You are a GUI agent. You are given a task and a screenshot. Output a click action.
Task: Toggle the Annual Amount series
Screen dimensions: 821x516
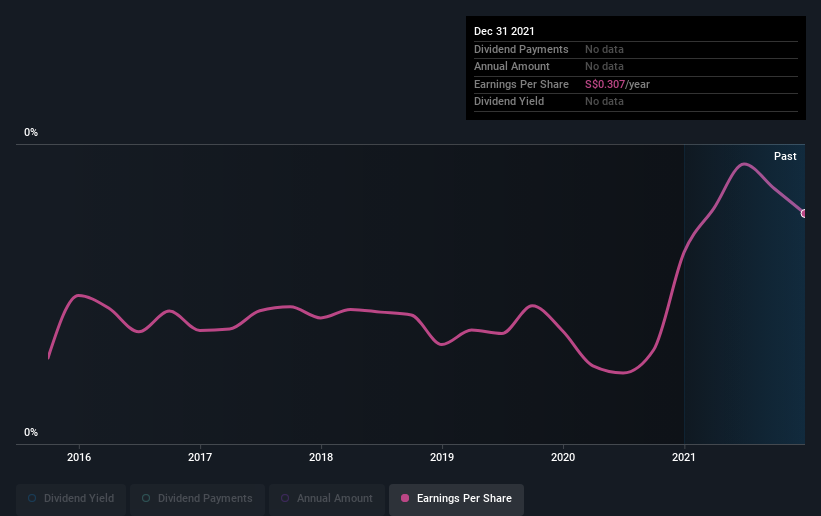point(327,498)
